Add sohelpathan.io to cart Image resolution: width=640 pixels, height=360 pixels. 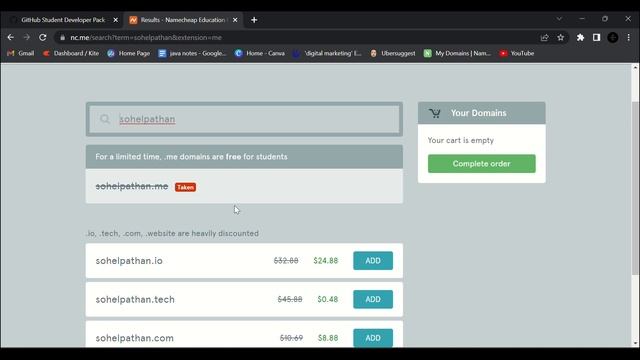(x=373, y=261)
